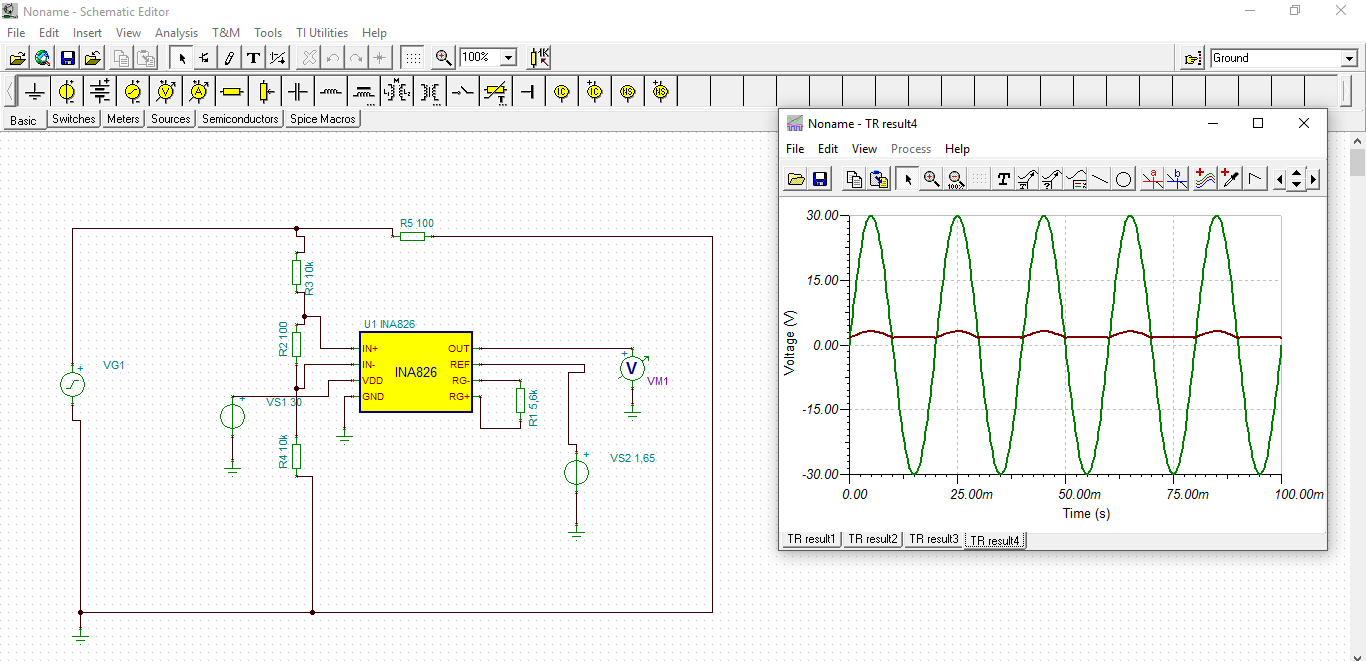Open the Tools menu
Viewport: 1366px width, 661px height.
[x=268, y=33]
